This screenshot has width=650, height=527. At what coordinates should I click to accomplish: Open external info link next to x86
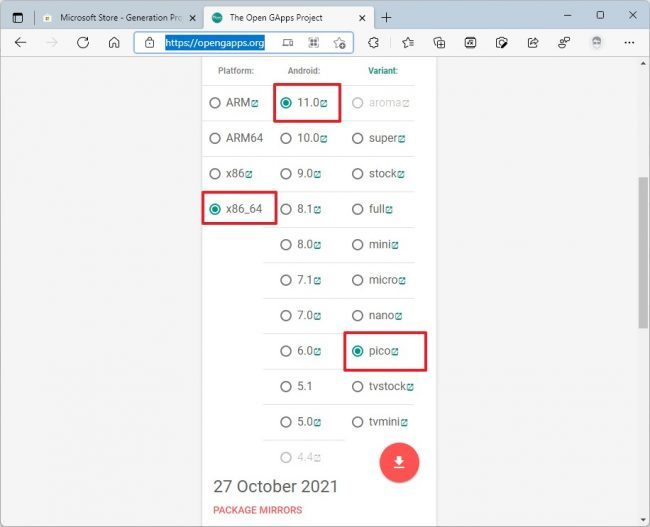[x=249, y=175]
